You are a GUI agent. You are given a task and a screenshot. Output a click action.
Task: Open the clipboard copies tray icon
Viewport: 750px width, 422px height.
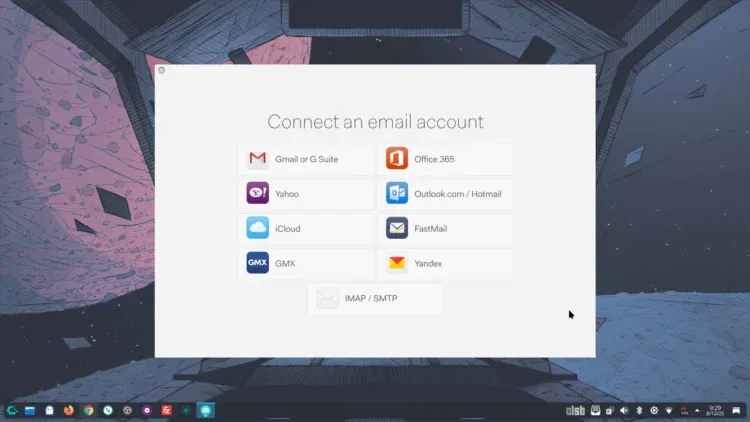(x=610, y=411)
